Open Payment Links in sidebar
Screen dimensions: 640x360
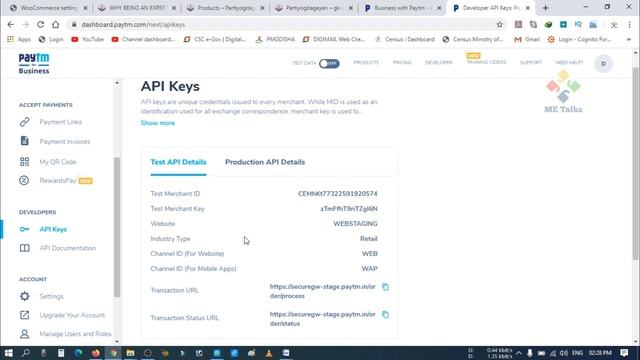[60, 122]
